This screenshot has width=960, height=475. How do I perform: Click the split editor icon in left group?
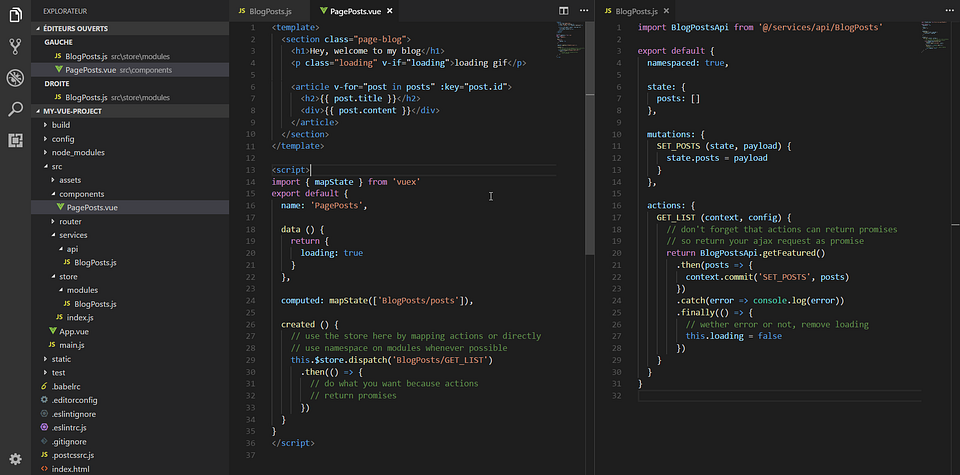(x=564, y=11)
